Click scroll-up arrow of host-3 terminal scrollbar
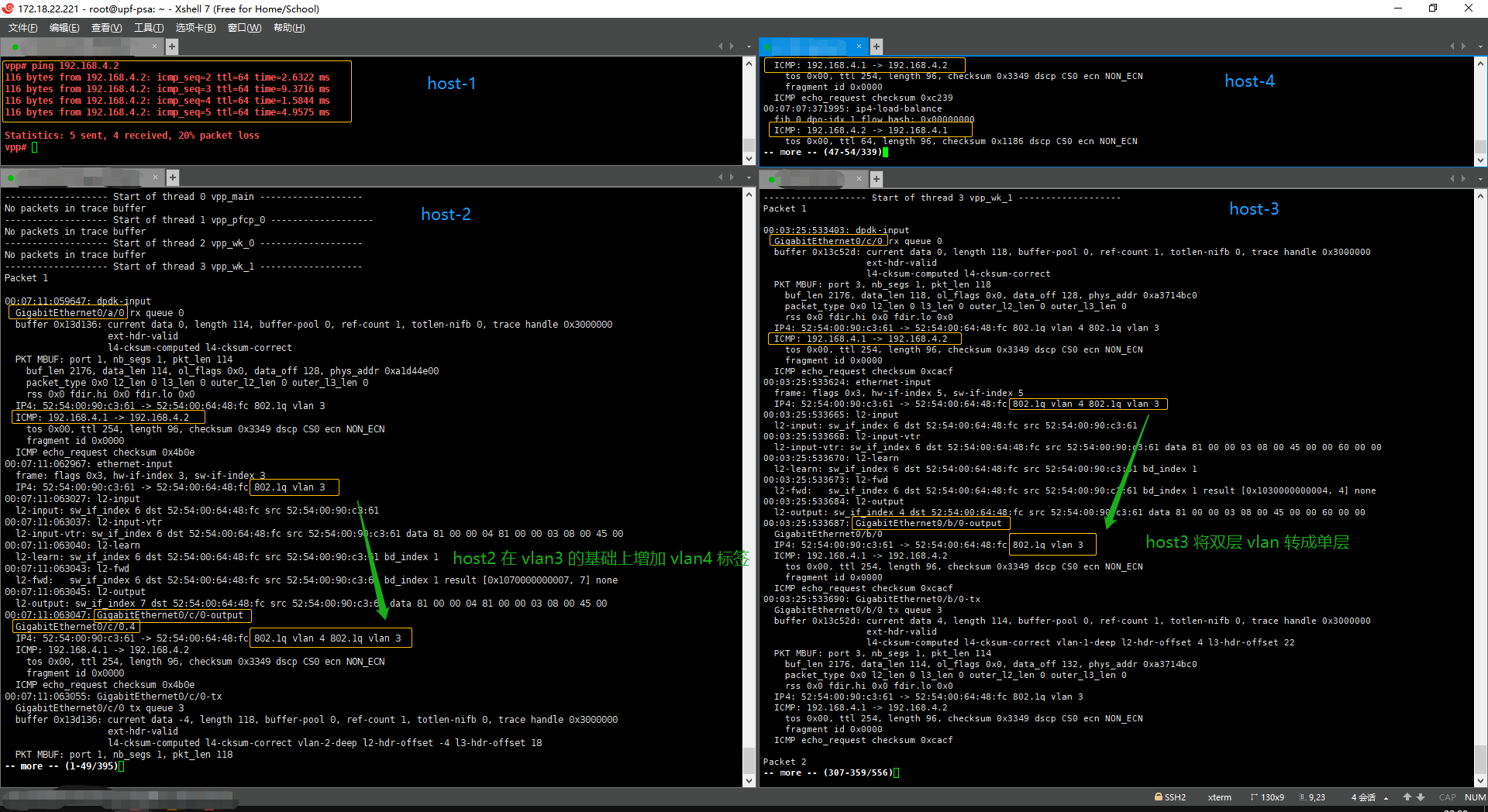The width and height of the screenshot is (1488, 812). 1480,196
